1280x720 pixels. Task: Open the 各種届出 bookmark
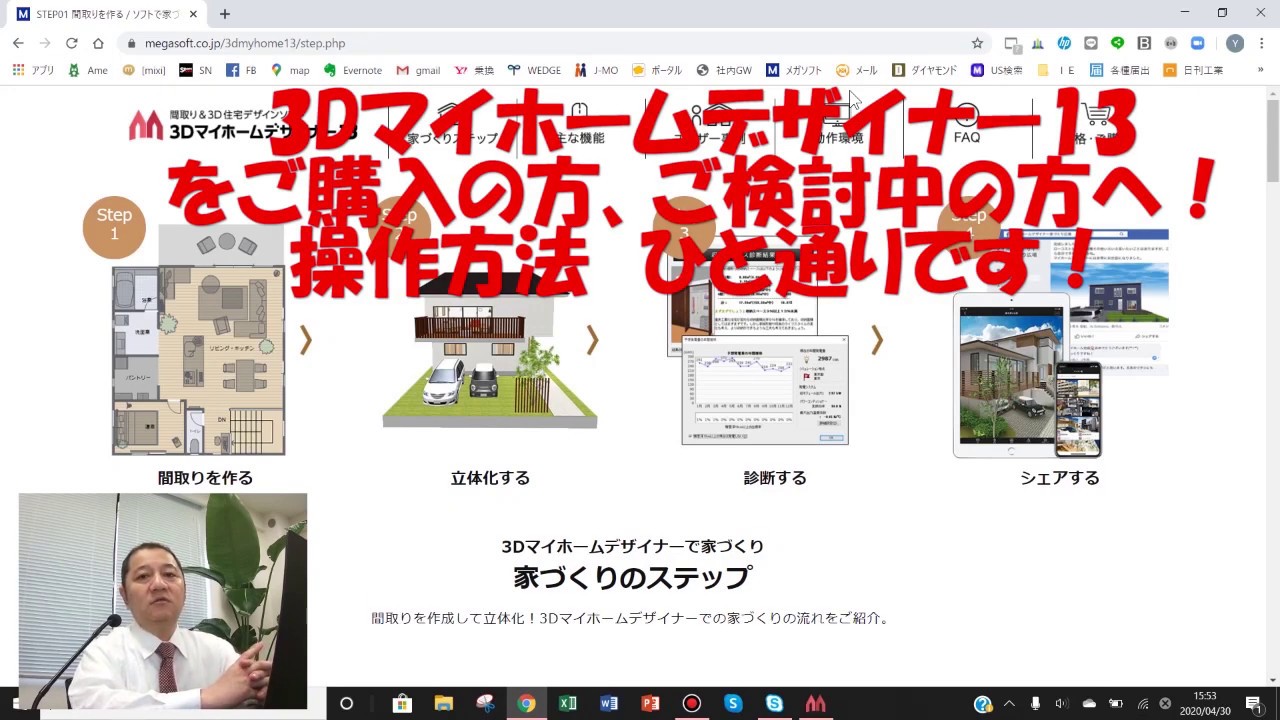coord(1120,70)
